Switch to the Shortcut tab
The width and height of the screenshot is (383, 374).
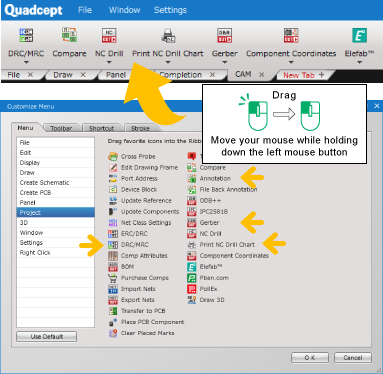pos(101,128)
